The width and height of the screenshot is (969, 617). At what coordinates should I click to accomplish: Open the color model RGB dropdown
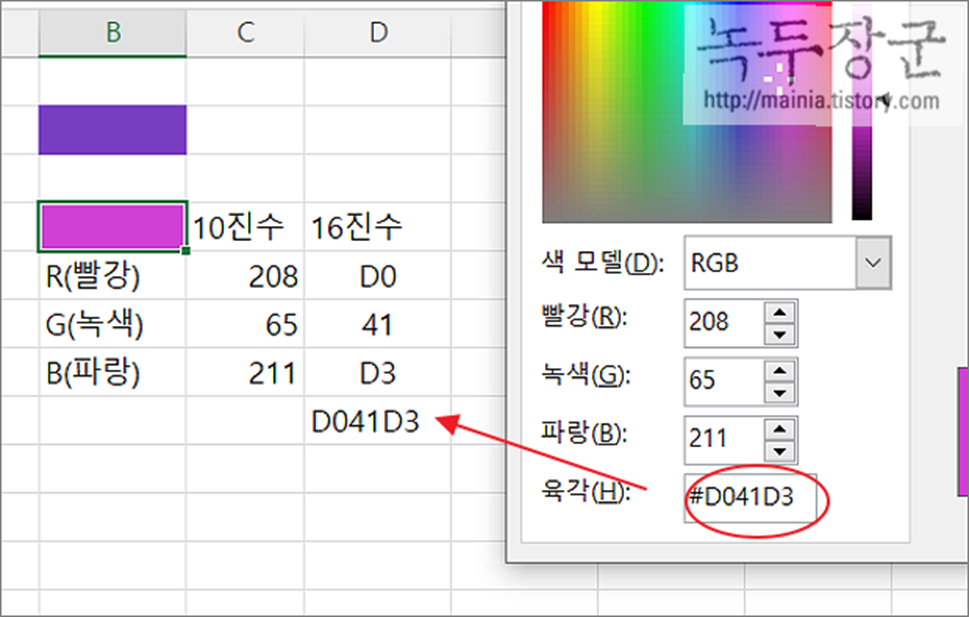point(873,263)
